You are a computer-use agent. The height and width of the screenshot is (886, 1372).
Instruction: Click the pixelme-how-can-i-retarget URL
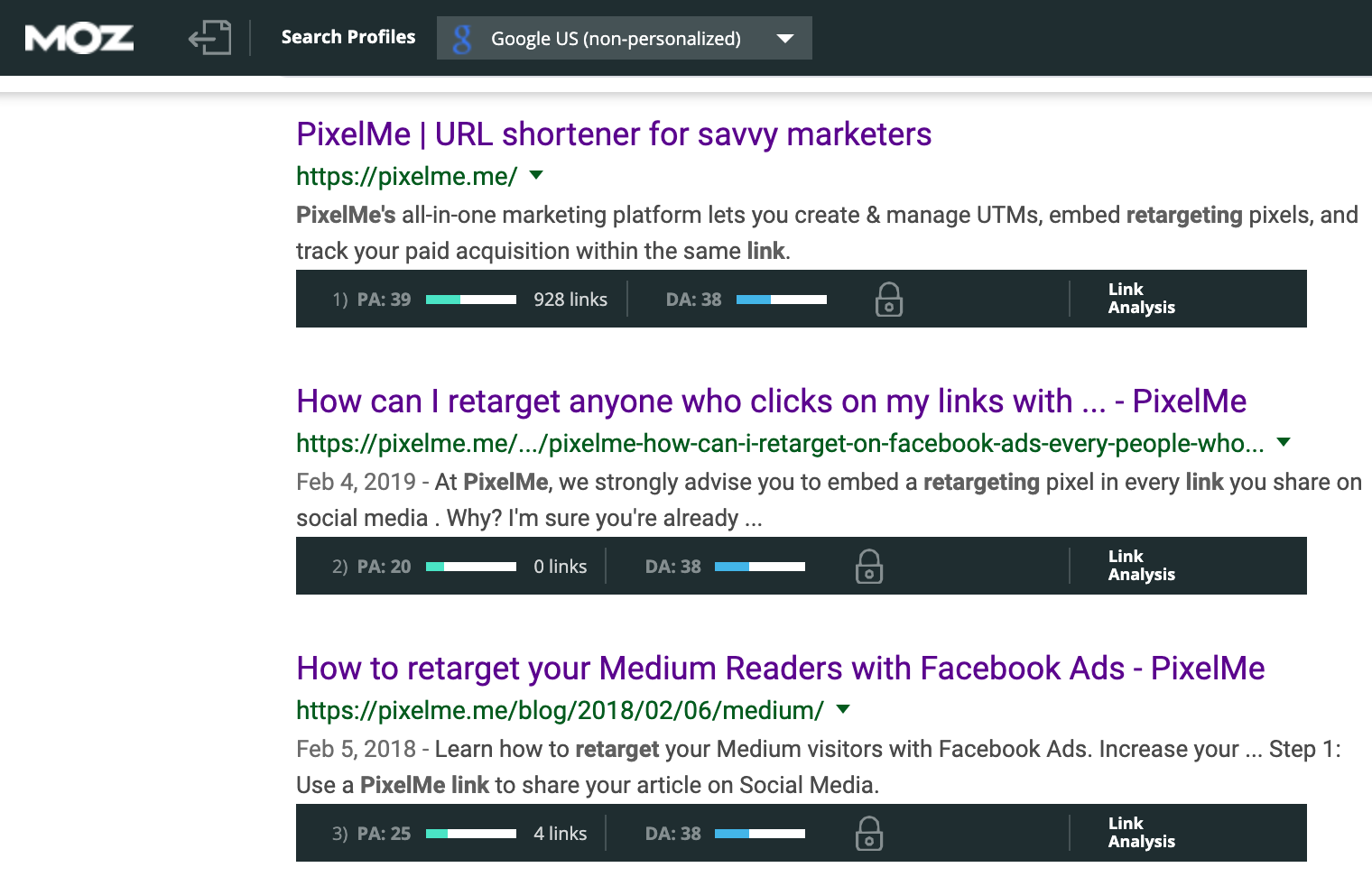pos(781,443)
